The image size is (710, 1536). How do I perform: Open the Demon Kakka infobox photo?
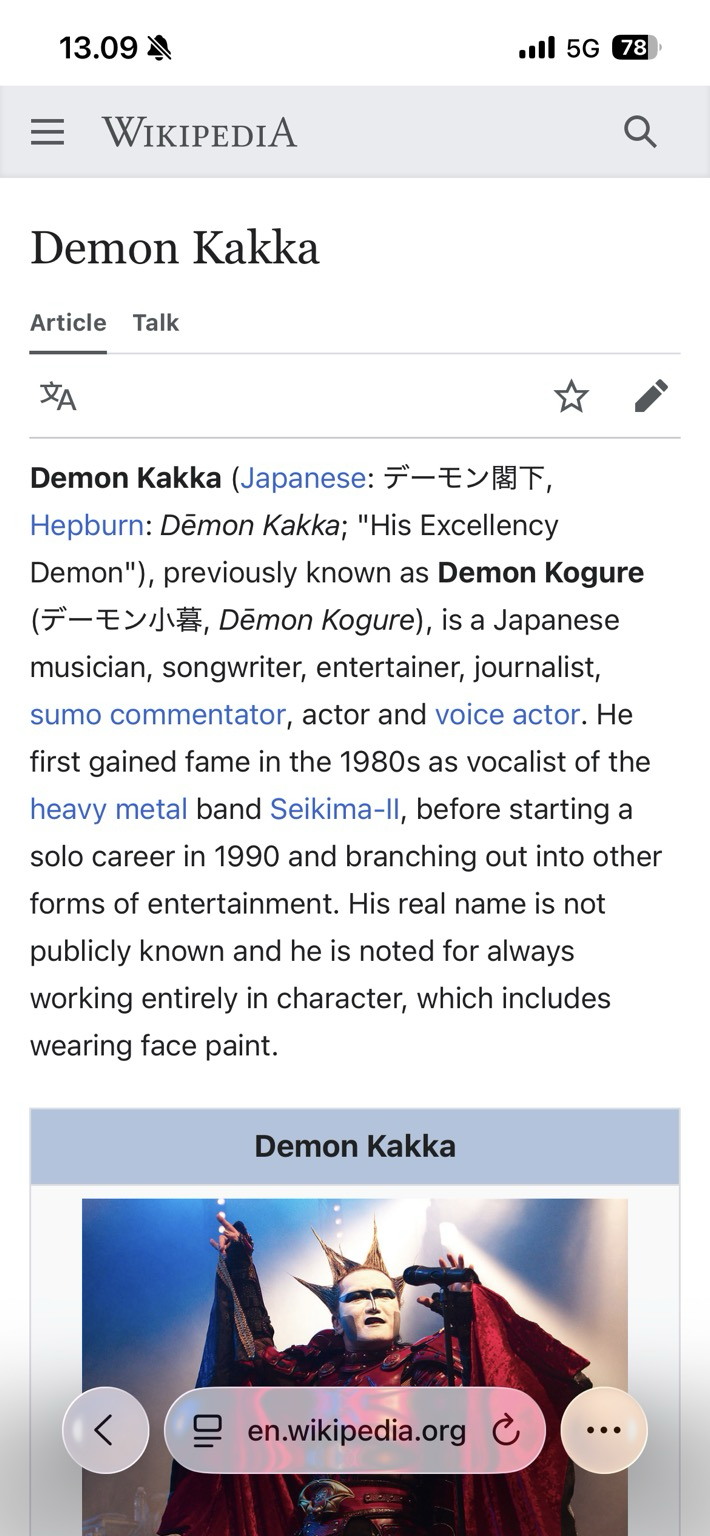tap(355, 1290)
